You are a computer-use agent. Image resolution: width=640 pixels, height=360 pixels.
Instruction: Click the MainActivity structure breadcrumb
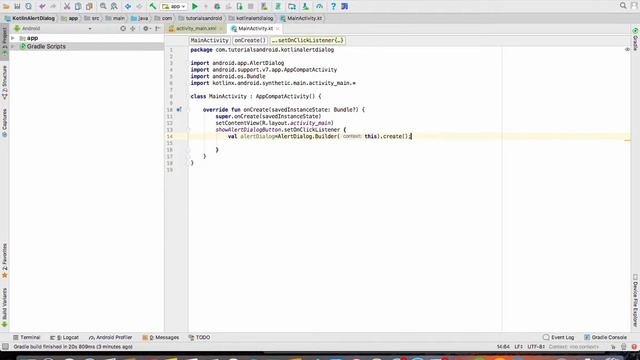(209, 40)
